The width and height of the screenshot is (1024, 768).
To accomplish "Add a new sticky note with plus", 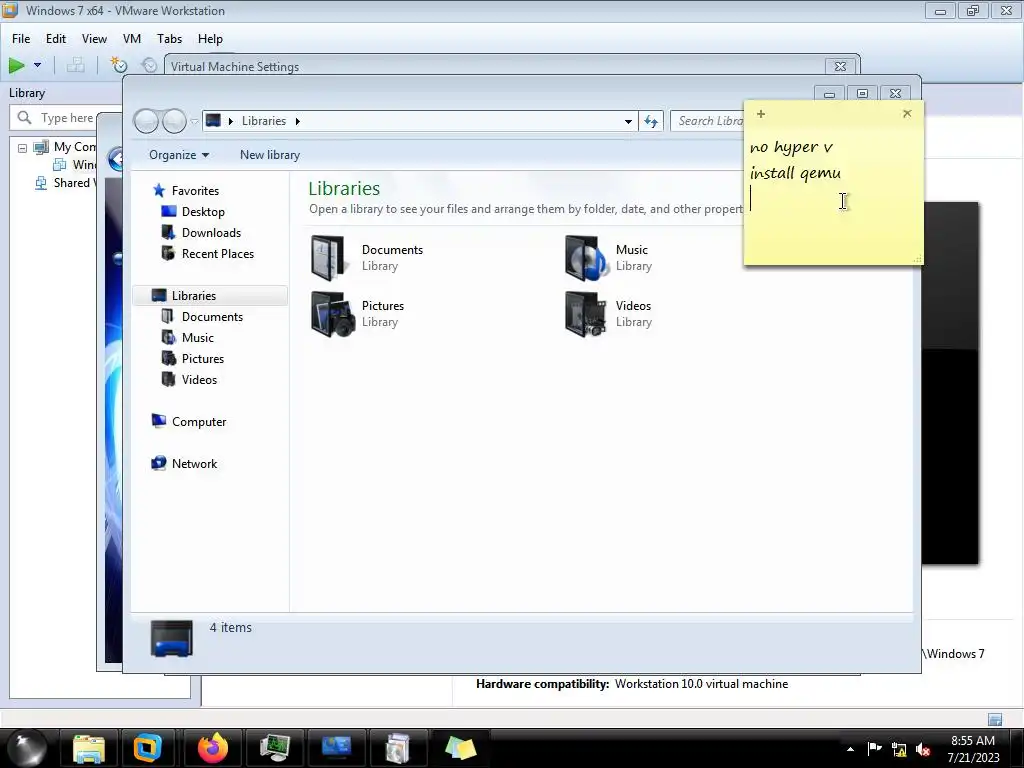I will point(761,114).
